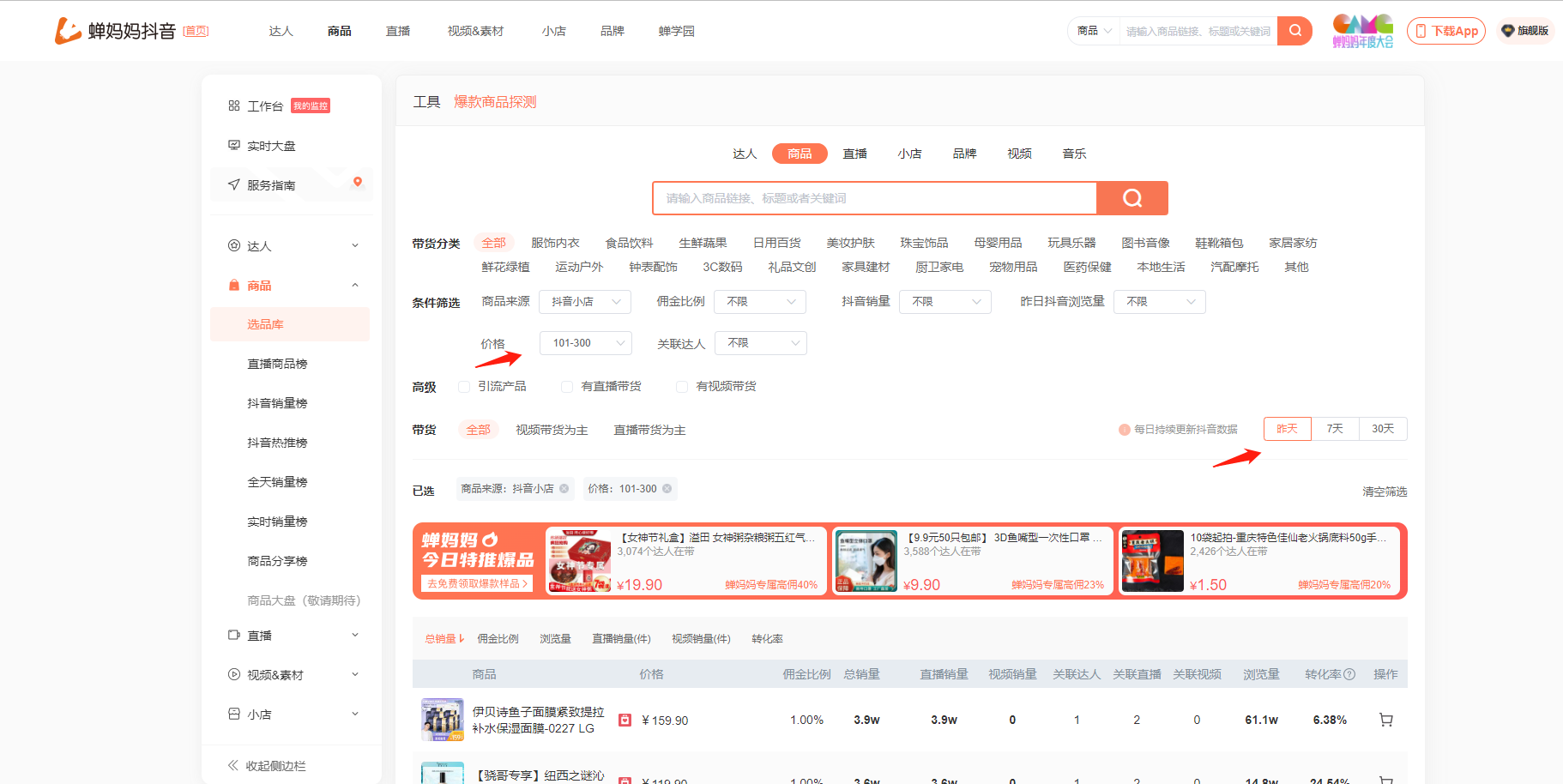Click top bar search input field
The image size is (1563, 784).
tap(1198, 31)
